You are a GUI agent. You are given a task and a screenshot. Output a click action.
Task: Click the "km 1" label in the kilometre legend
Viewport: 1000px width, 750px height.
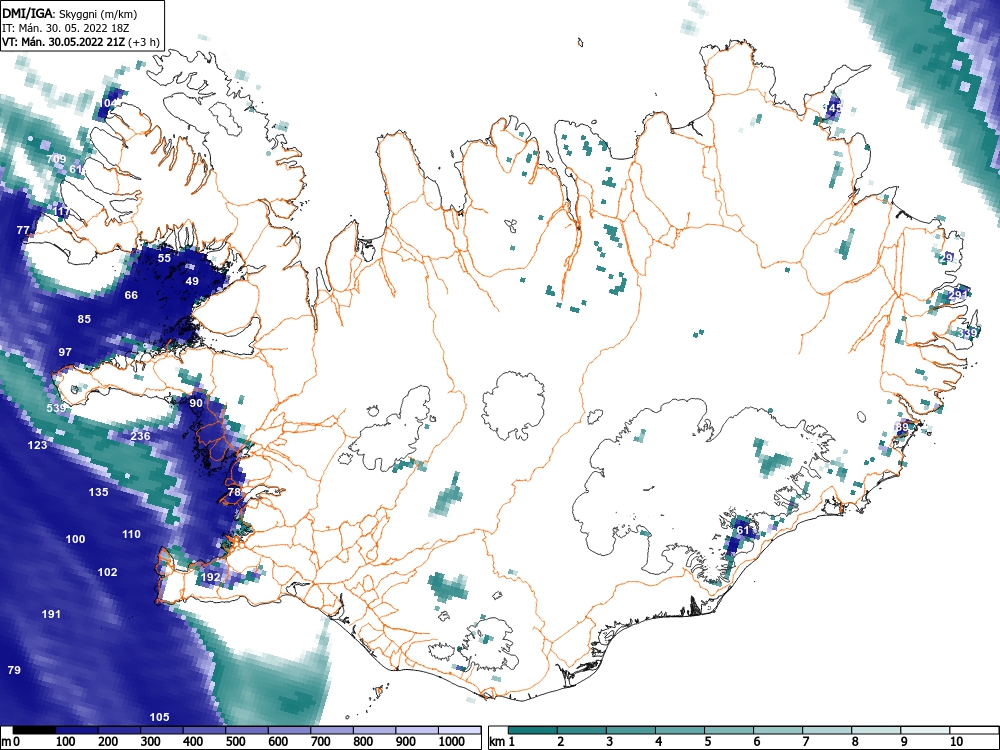(502, 742)
